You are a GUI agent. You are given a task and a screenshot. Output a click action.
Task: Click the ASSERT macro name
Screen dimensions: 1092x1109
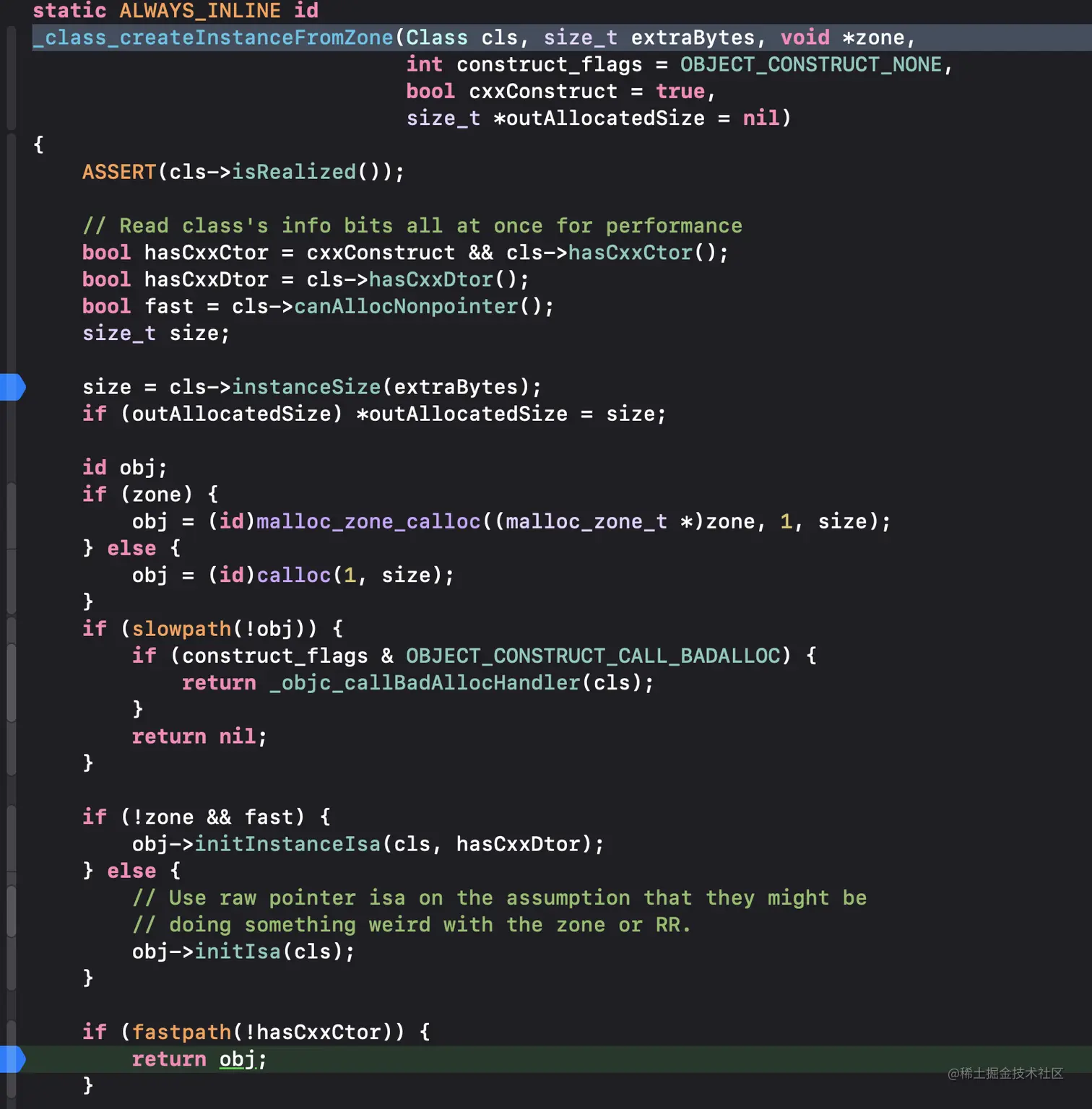pos(119,172)
